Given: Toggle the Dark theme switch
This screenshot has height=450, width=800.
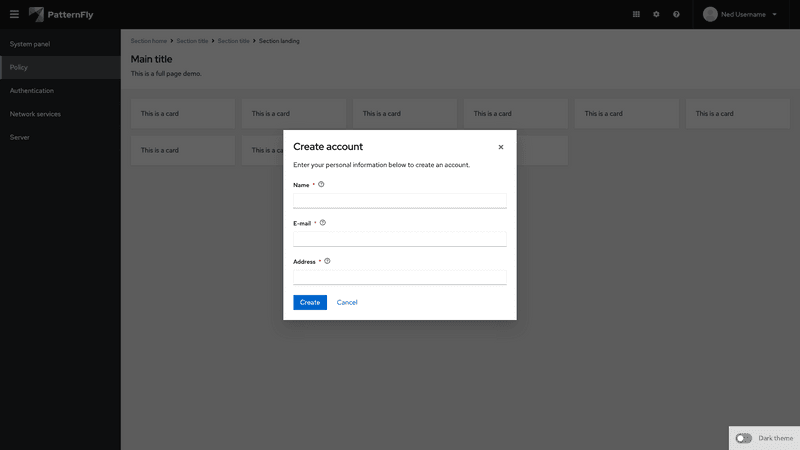Looking at the screenshot, I should pyautogui.click(x=744, y=438).
